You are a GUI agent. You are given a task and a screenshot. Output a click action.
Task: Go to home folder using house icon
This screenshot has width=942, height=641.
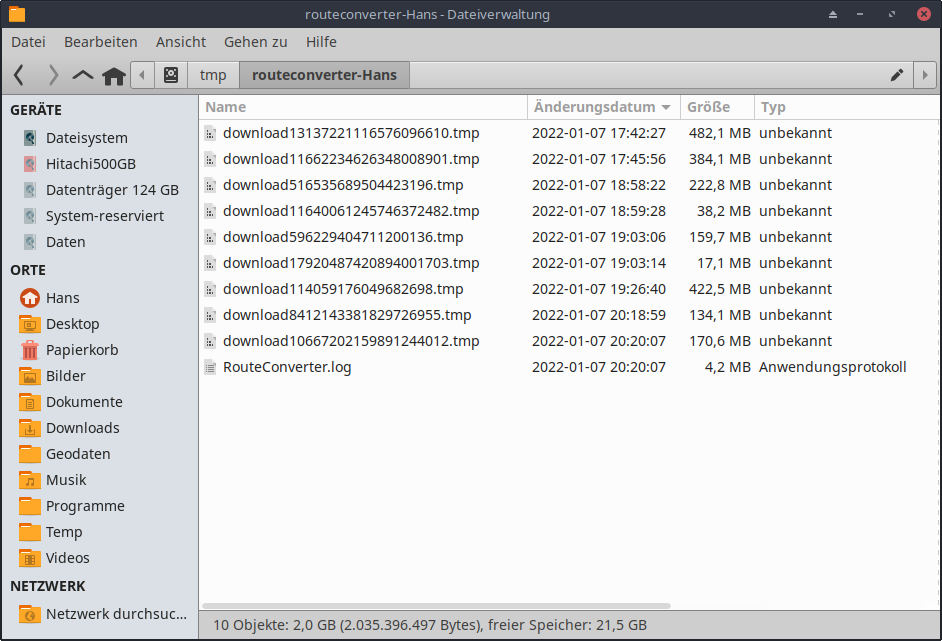coord(114,76)
